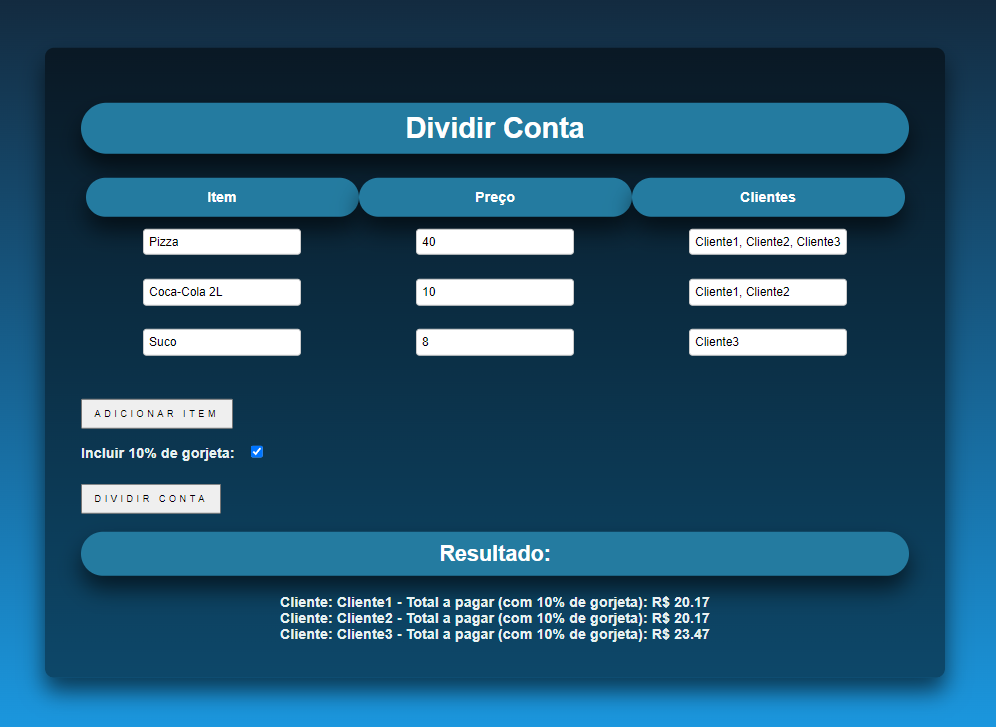
Task: Click the 'Incluir 10% de gorjeta' label
Action: tap(158, 454)
